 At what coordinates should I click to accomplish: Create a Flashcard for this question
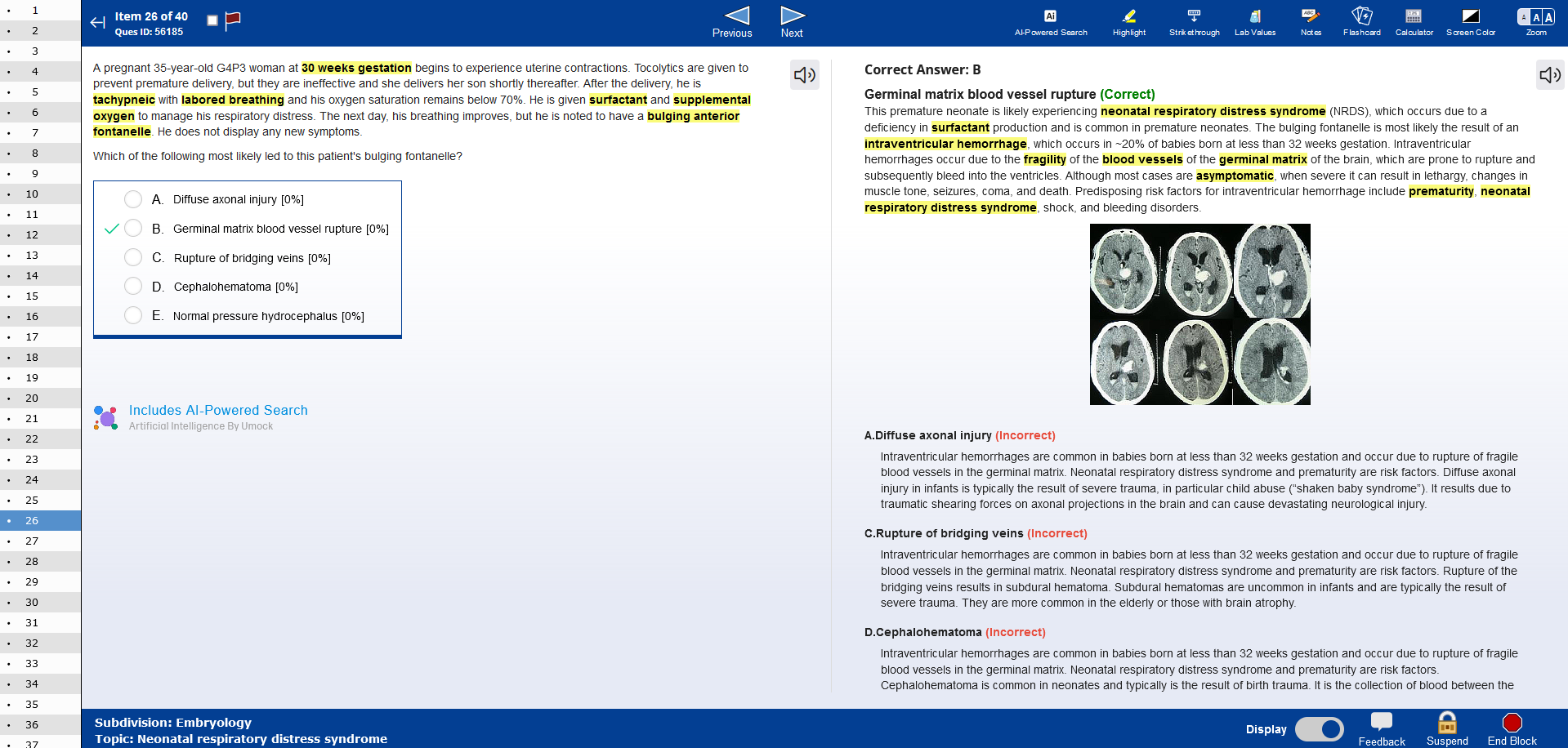(1361, 22)
